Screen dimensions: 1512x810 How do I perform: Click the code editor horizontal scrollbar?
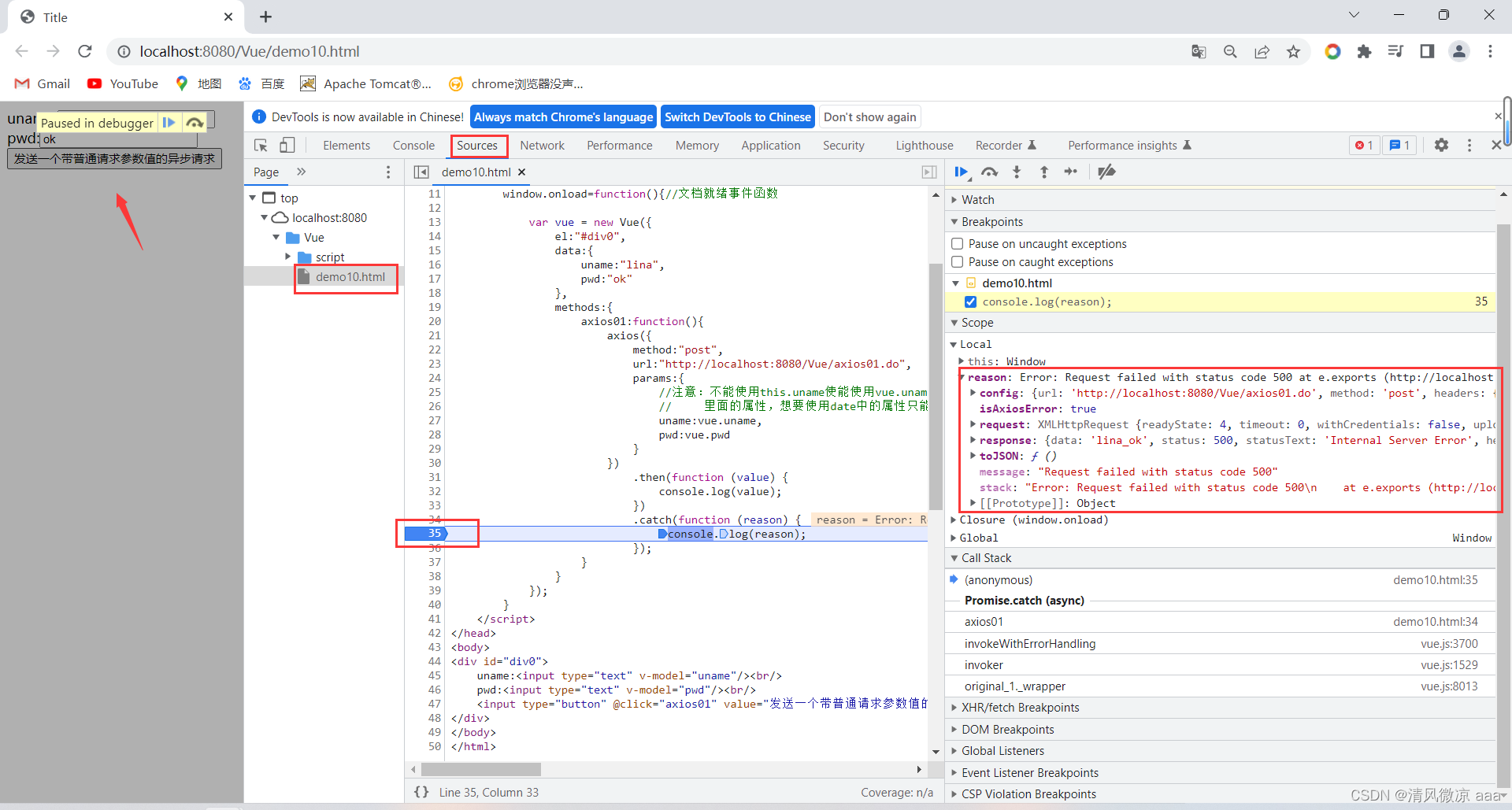481,769
